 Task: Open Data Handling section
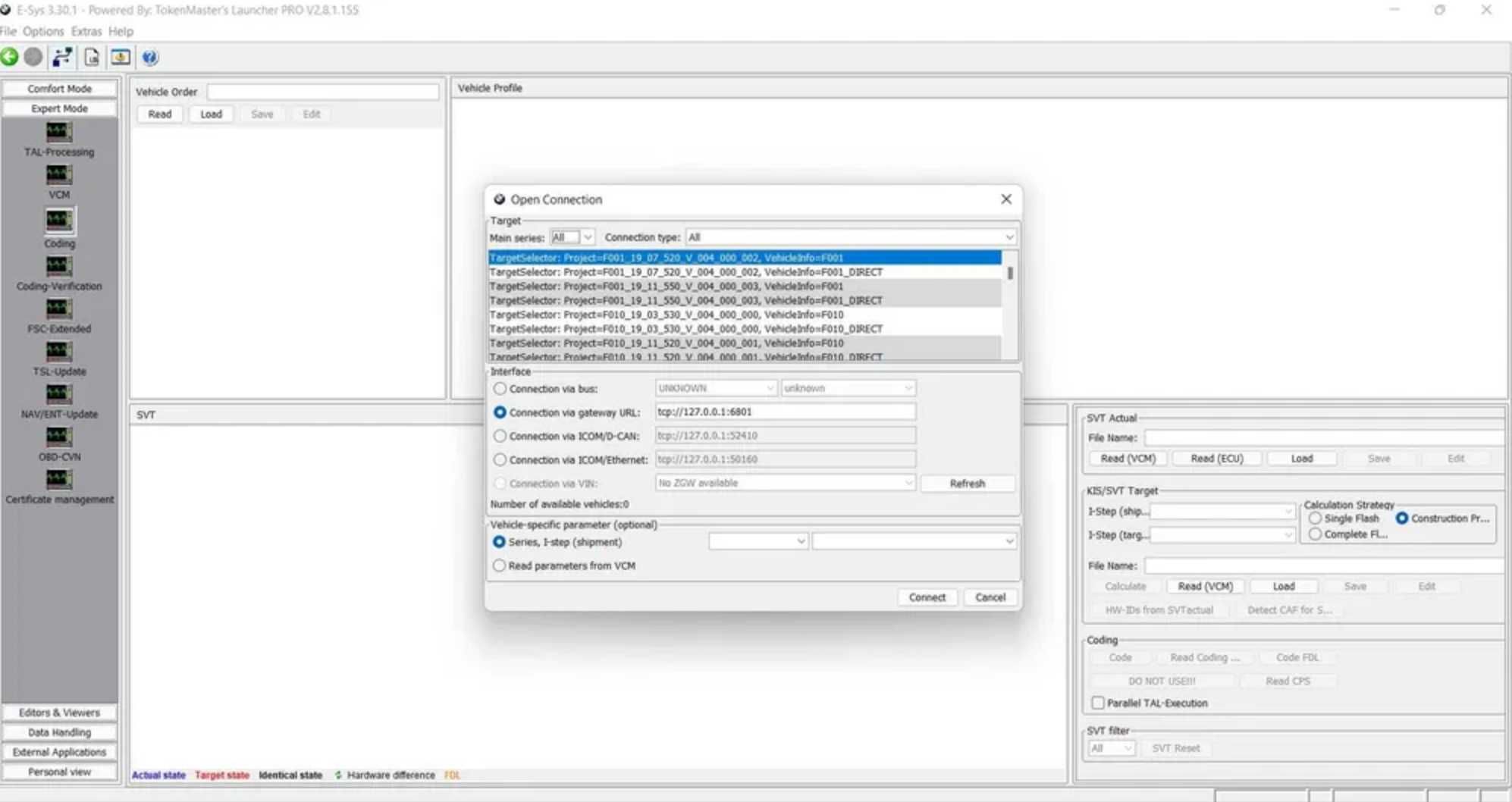pyautogui.click(x=59, y=732)
